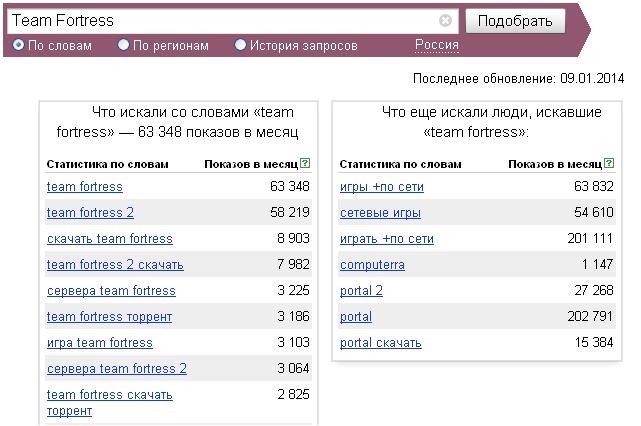Select the 'История запросов' radio option
The width and height of the screenshot is (641, 426).
(240, 45)
